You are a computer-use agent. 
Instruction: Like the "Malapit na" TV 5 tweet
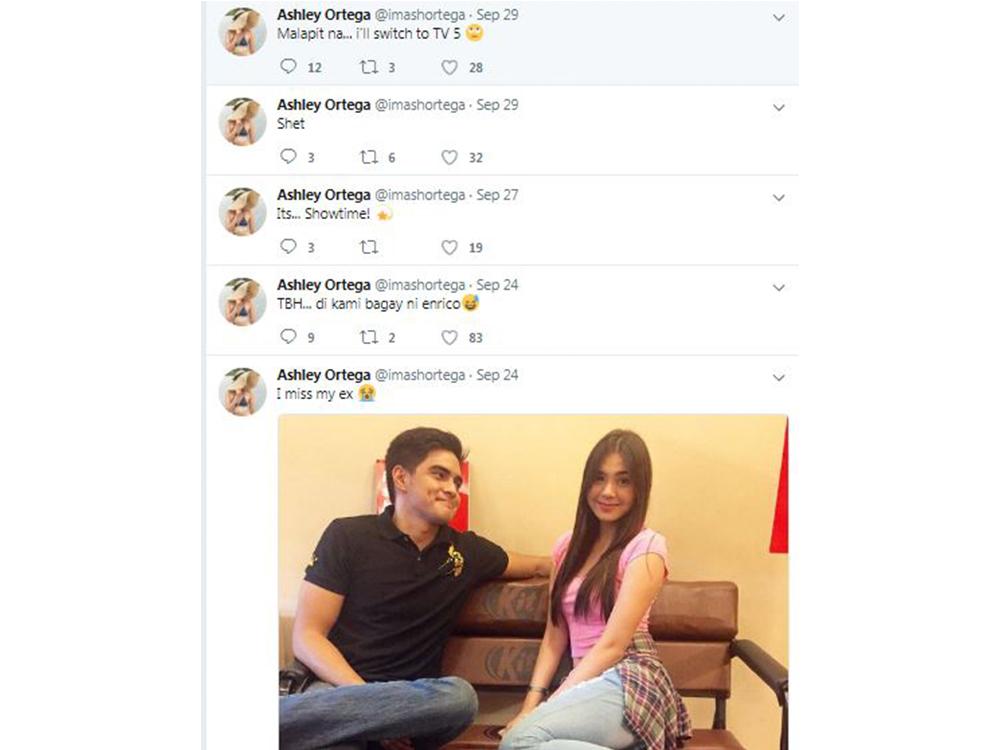click(x=450, y=67)
